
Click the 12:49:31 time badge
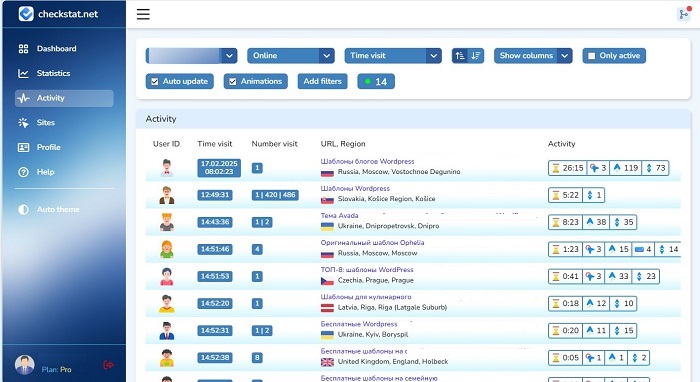pyautogui.click(x=215, y=195)
